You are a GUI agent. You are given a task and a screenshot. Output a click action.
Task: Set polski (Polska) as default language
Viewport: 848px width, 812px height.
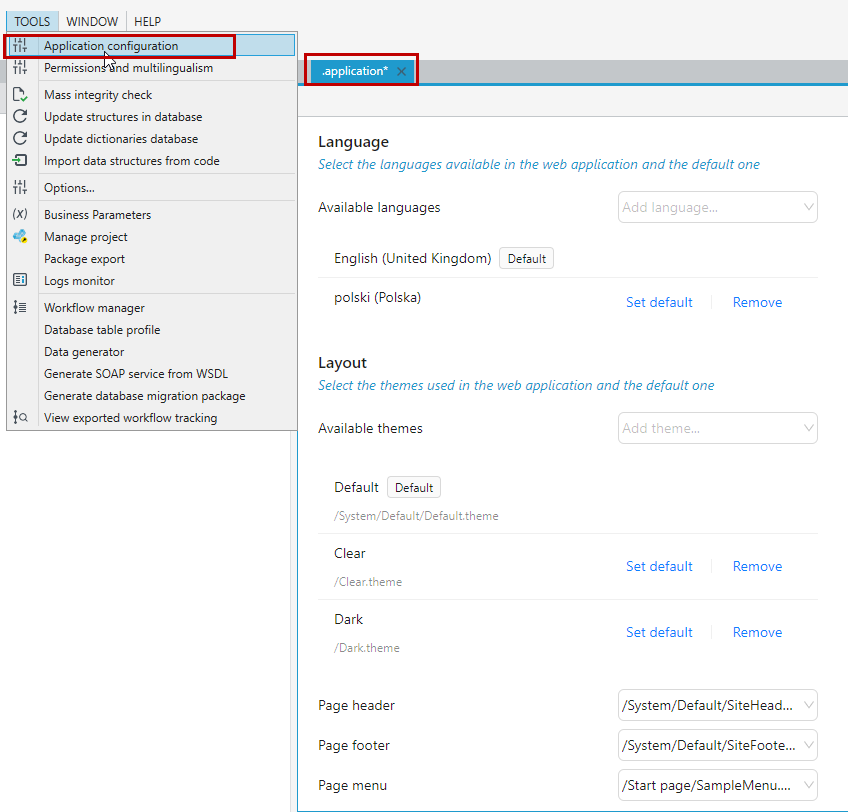click(659, 302)
